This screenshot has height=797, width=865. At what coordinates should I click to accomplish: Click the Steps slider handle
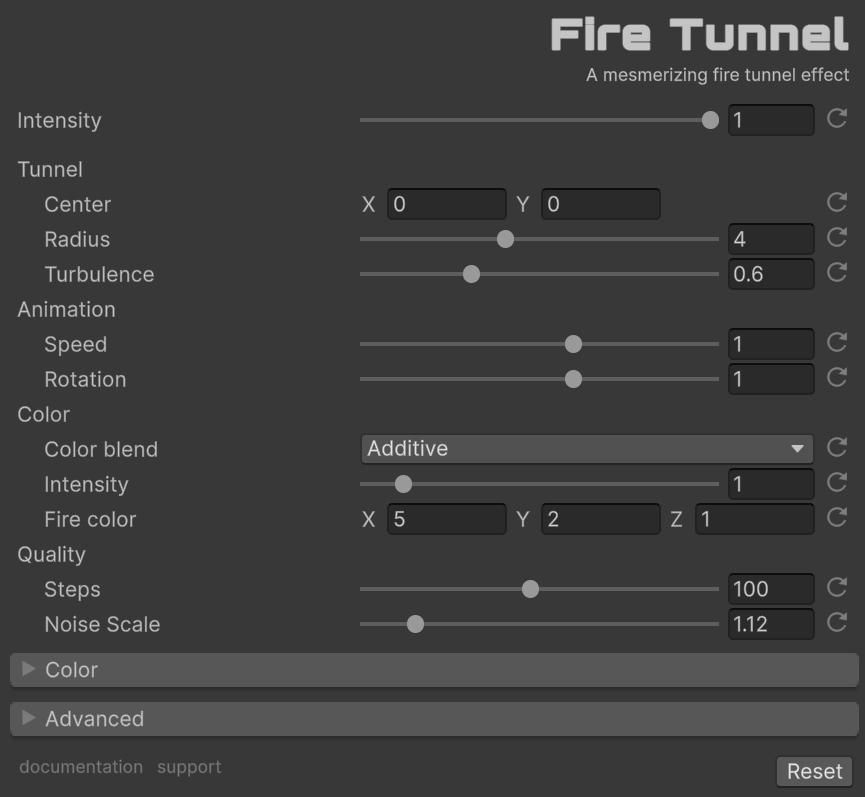pos(530,589)
